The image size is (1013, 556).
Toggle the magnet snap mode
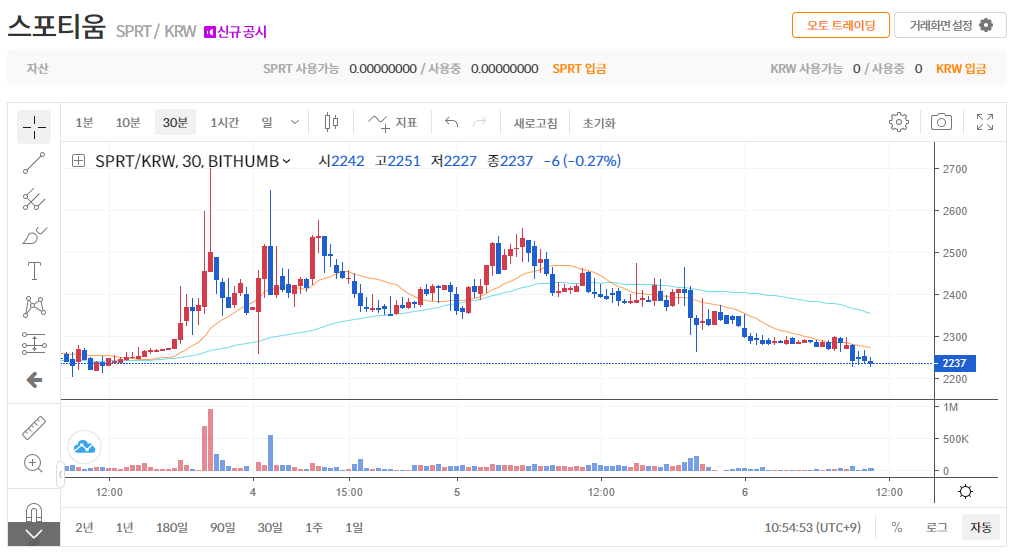point(34,512)
